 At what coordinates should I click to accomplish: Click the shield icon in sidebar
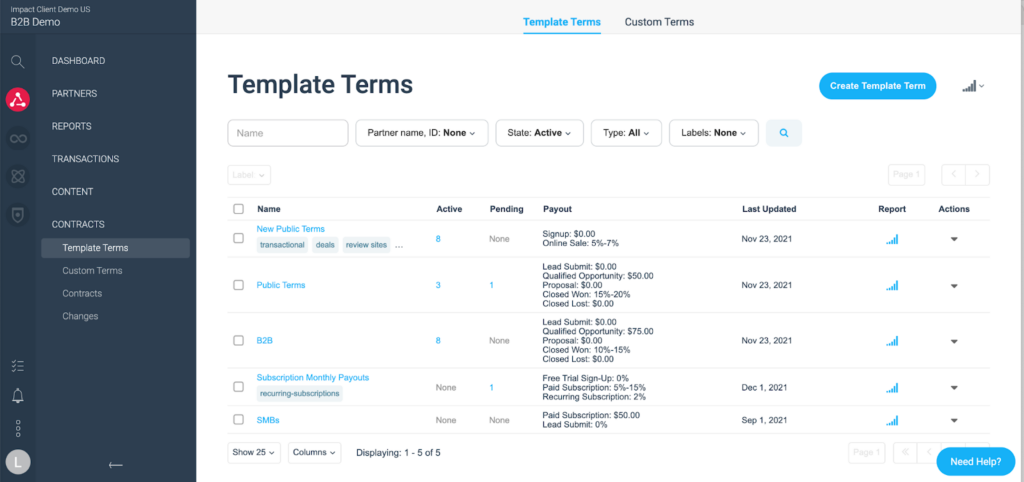click(x=17, y=214)
